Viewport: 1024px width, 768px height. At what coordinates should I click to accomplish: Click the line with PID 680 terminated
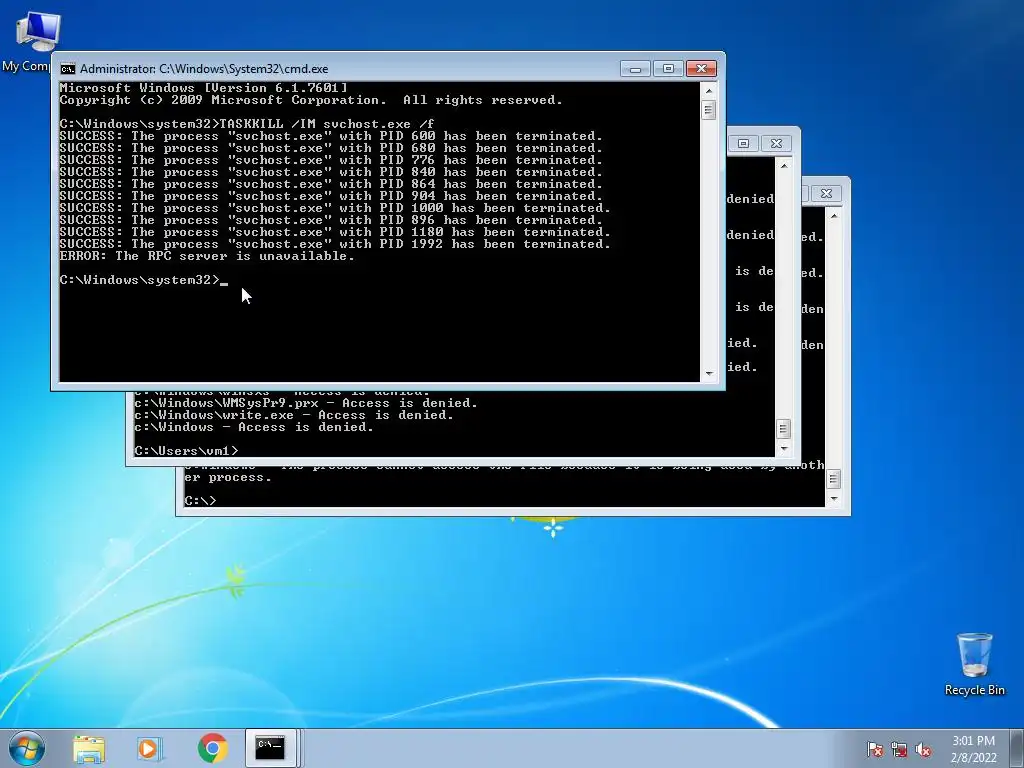coord(331,148)
